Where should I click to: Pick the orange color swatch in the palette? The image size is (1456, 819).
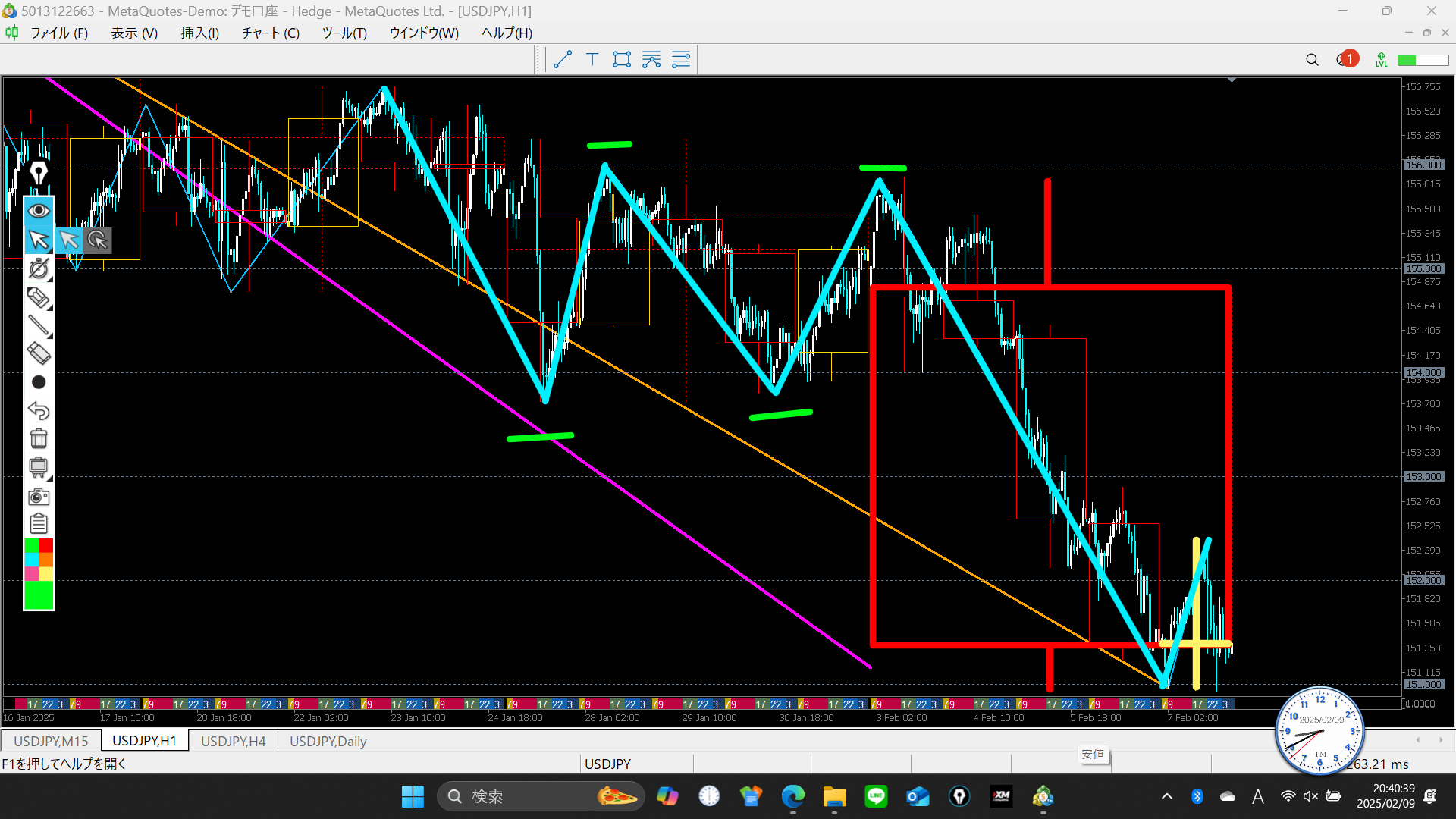pyautogui.click(x=46, y=560)
